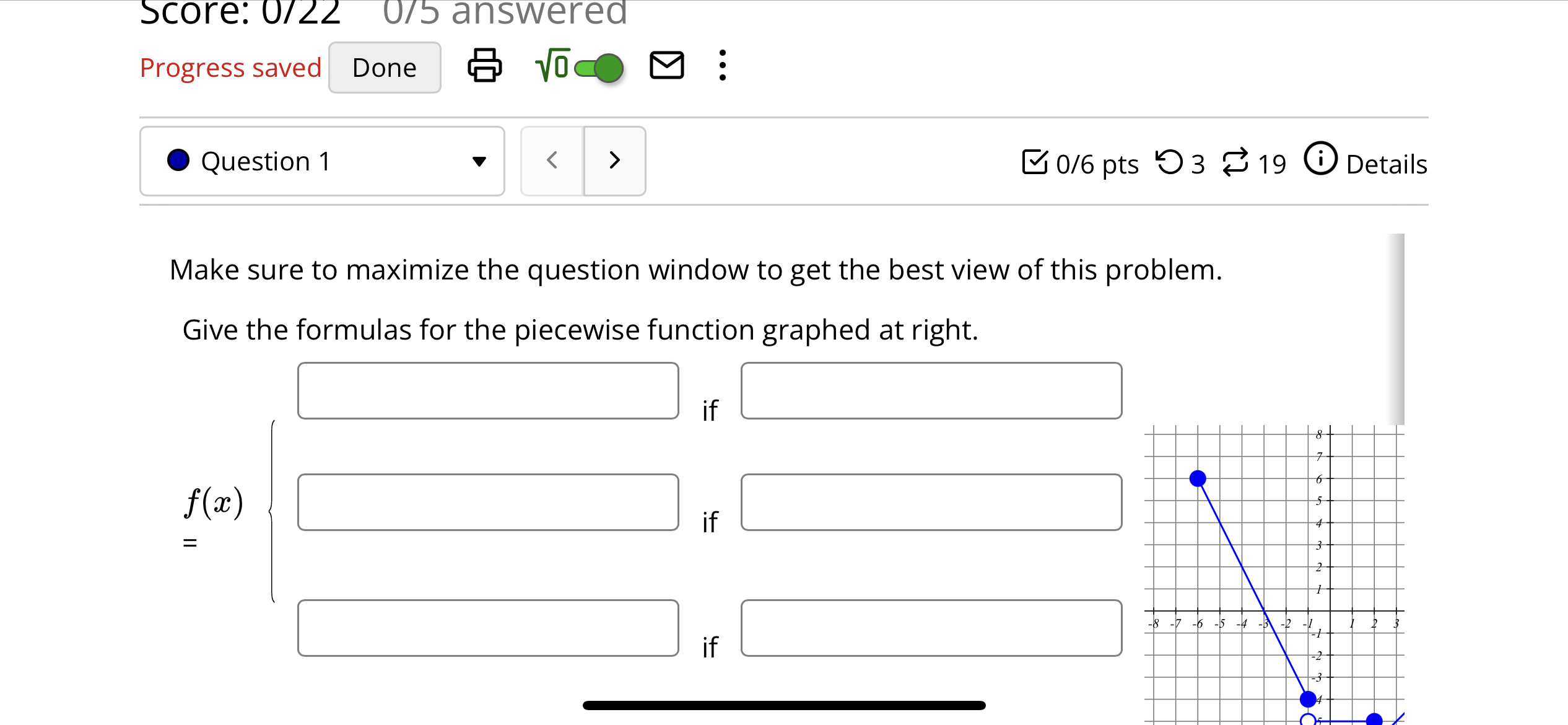
Task: Click the previous question chevron
Action: click(552, 160)
